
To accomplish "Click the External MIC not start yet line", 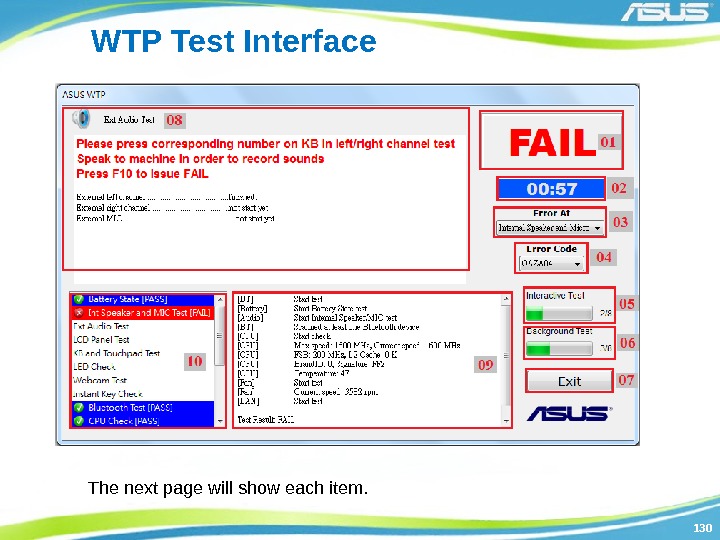I will [x=175, y=219].
